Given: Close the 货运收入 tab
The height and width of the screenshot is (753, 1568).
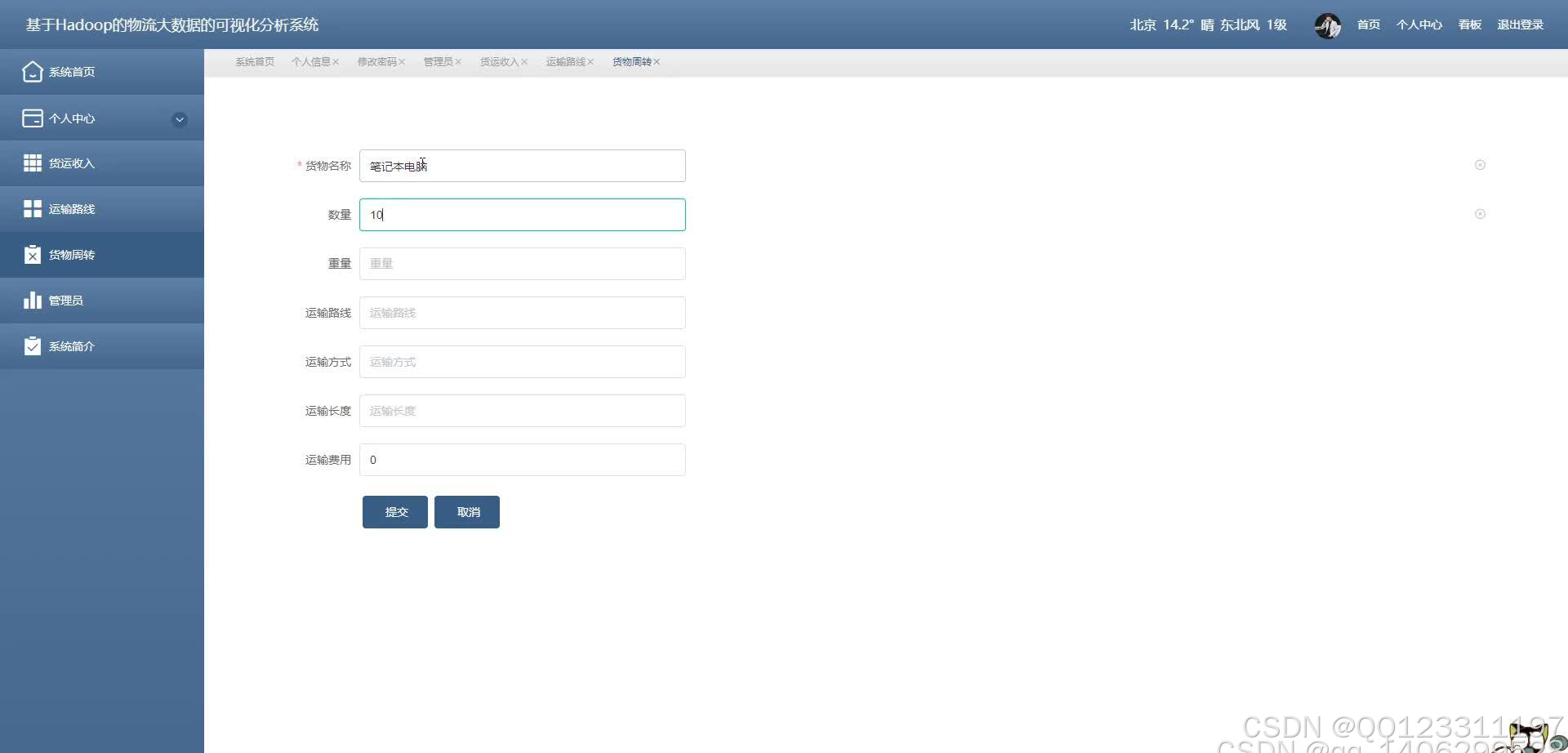Looking at the screenshot, I should point(524,62).
